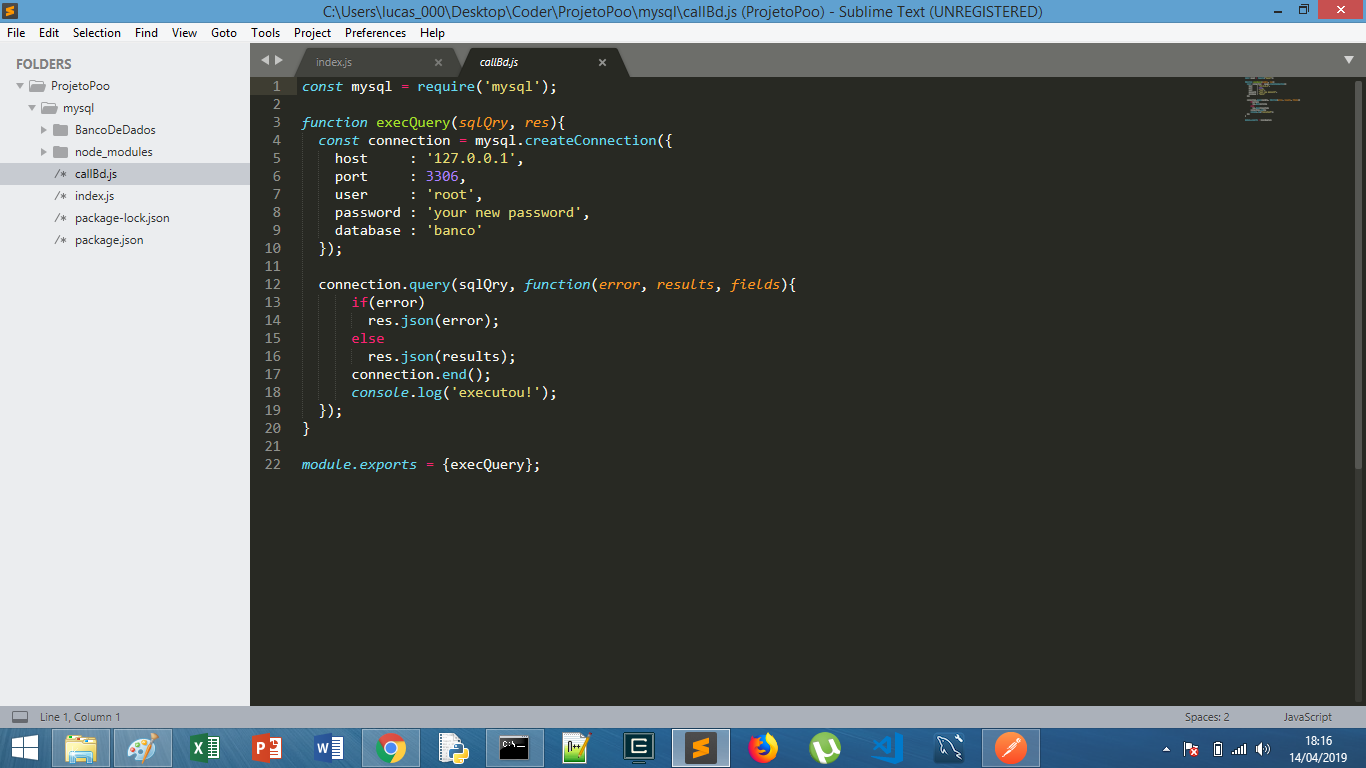Open Visual Studio Code from the taskbar

click(x=887, y=748)
